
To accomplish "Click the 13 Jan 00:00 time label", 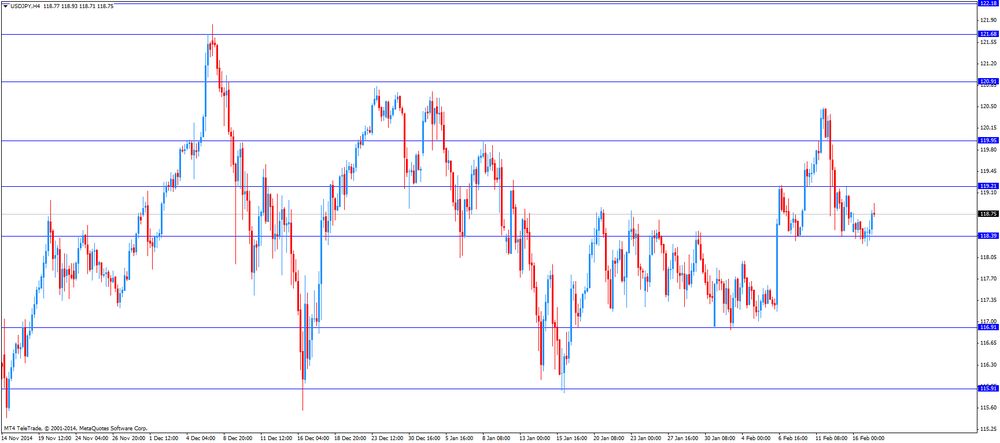I will tap(536, 439).
